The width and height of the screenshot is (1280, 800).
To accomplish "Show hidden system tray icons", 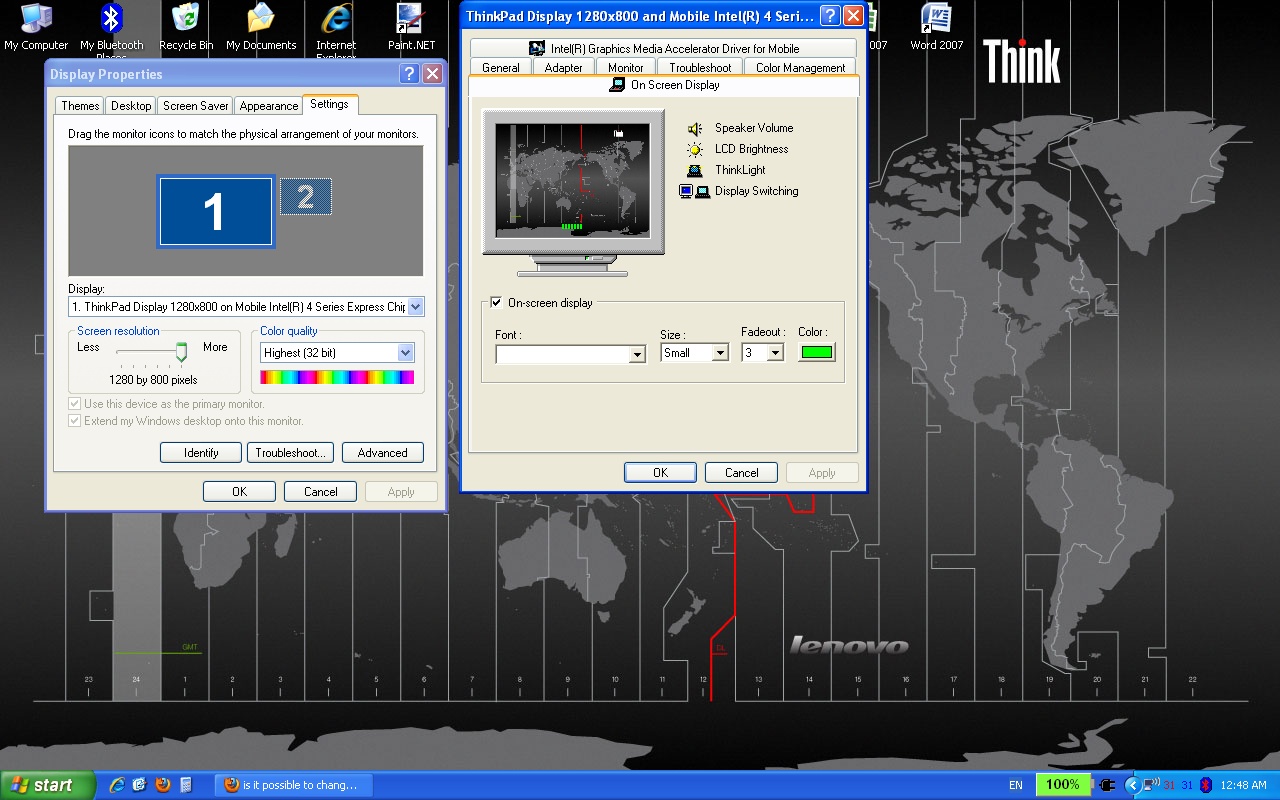I will coord(1132,785).
